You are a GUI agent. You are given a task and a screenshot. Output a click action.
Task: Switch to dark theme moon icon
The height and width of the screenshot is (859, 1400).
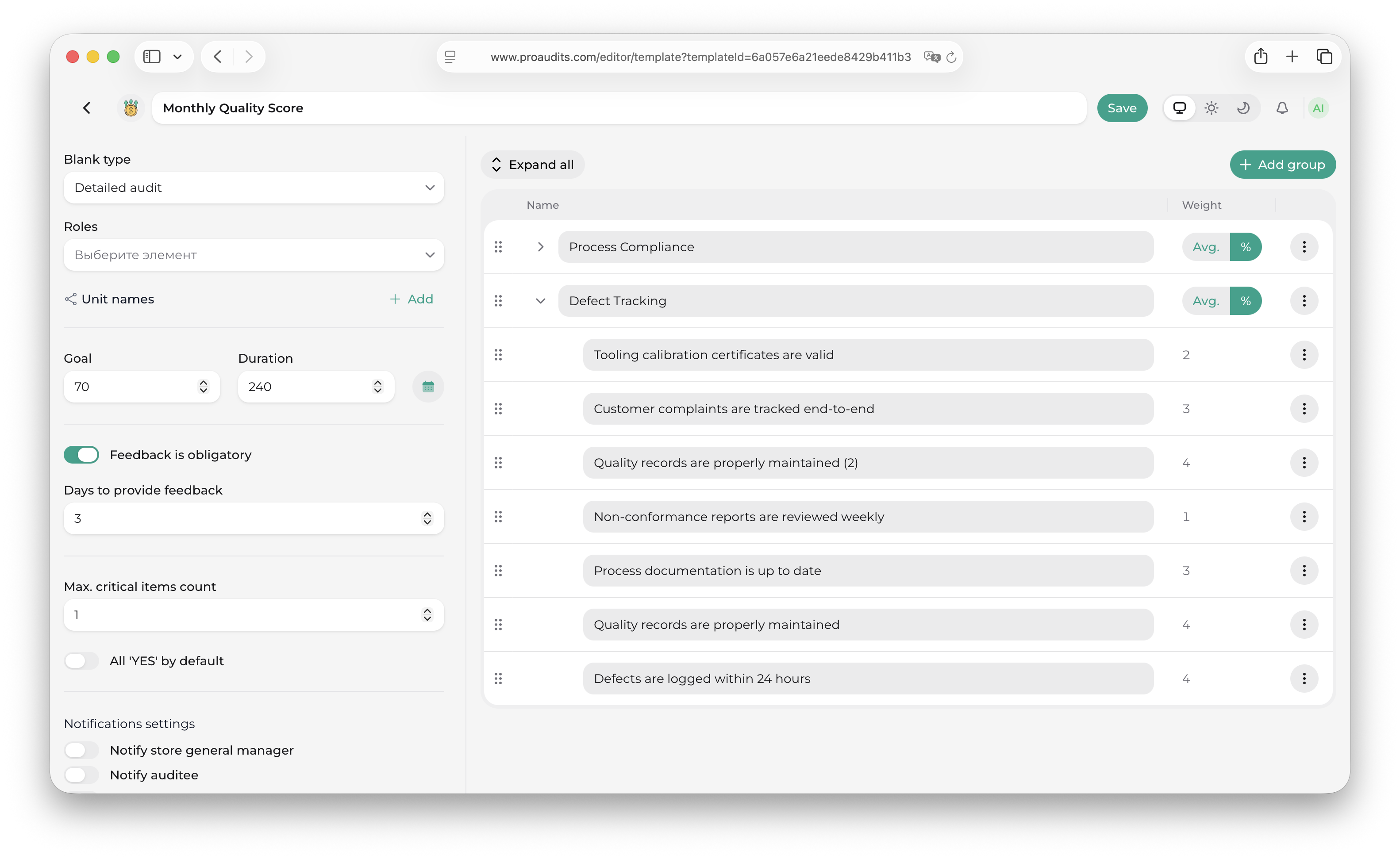click(x=1243, y=108)
